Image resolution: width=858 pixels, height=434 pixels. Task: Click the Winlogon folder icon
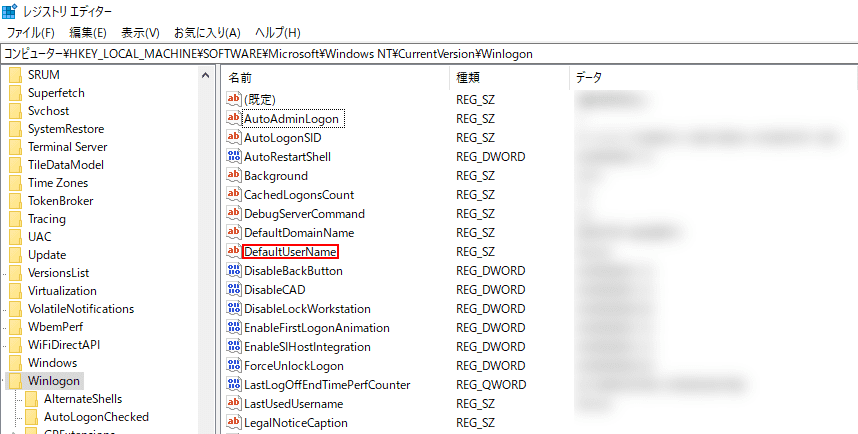pos(16,381)
